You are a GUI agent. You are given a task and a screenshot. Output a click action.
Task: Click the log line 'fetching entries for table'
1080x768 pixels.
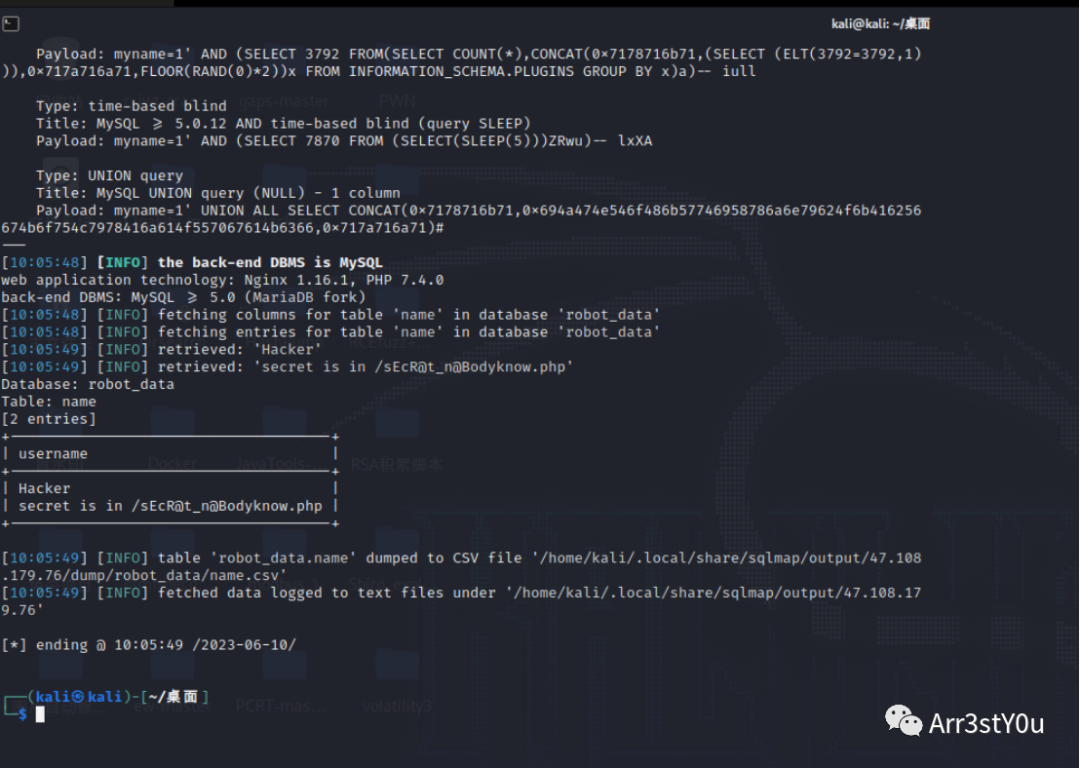coord(331,332)
